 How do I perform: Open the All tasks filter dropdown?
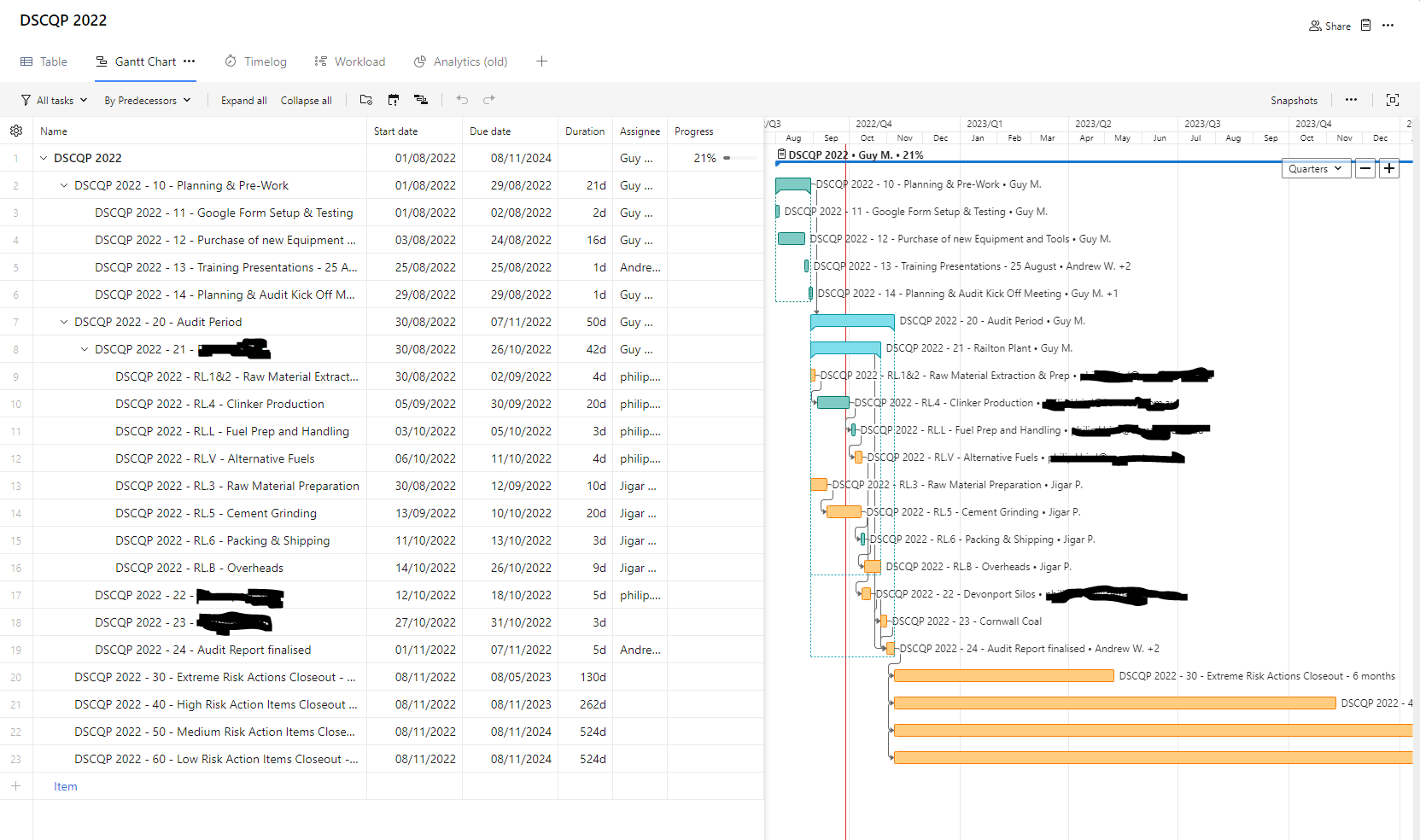[x=55, y=100]
